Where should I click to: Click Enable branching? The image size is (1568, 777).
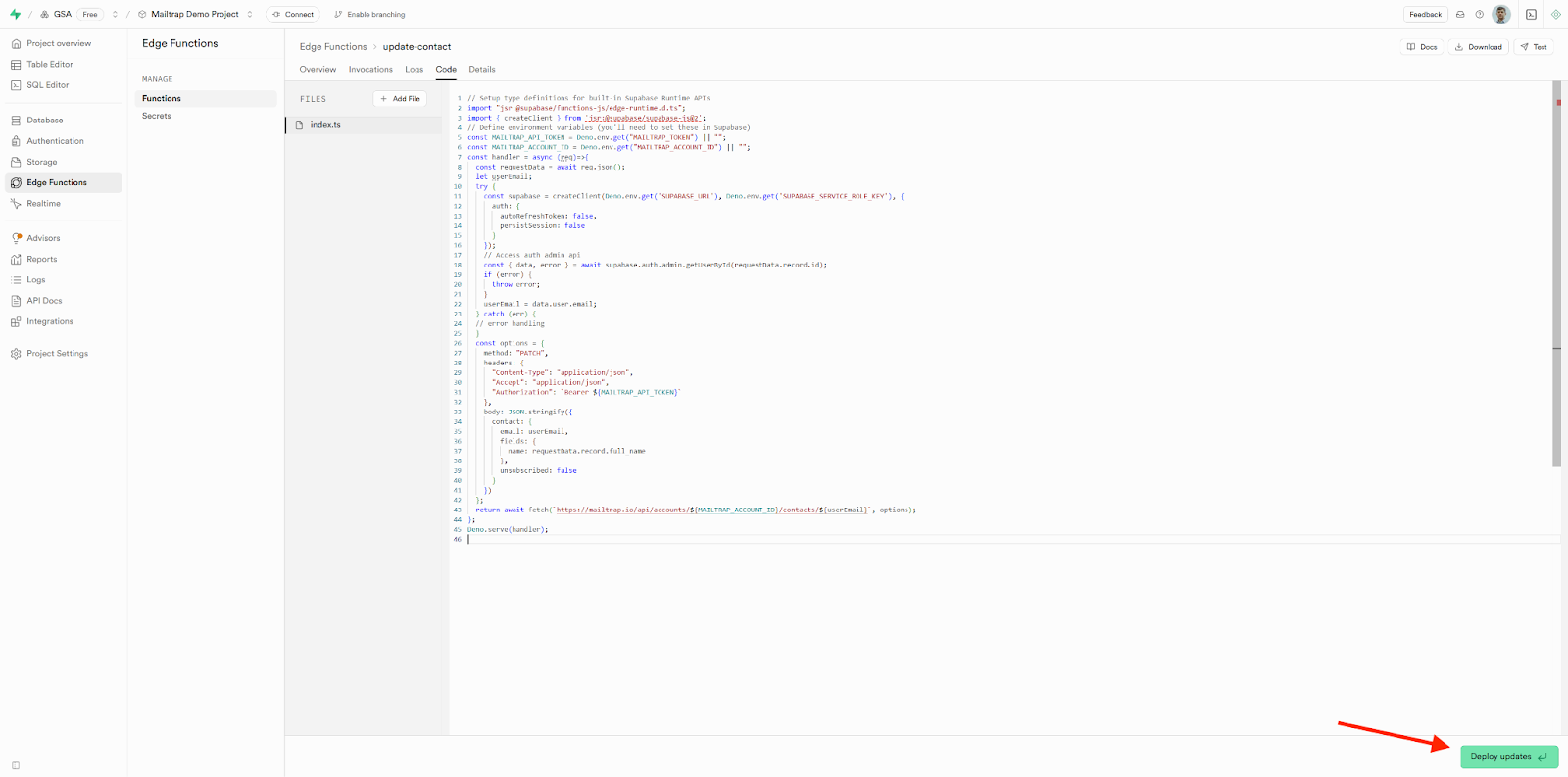pyautogui.click(x=369, y=14)
